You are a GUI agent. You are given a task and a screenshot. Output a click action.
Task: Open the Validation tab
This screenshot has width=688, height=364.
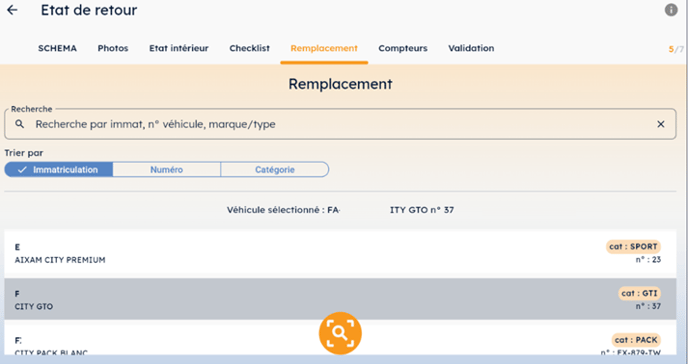(471, 48)
